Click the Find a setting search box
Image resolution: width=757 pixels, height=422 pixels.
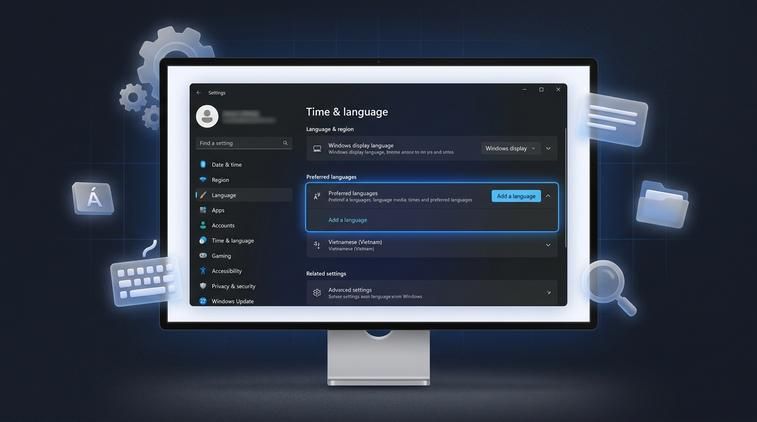(x=244, y=143)
